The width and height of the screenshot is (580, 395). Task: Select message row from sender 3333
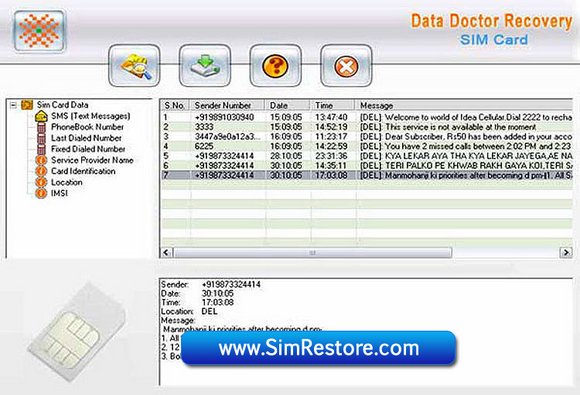367,127
